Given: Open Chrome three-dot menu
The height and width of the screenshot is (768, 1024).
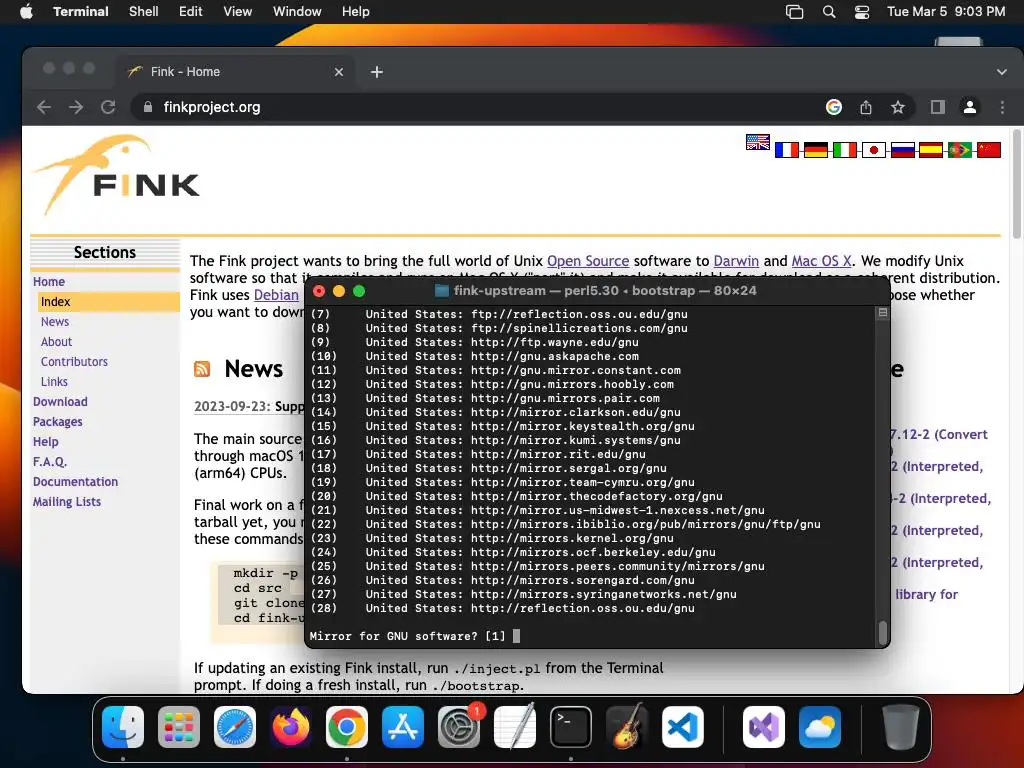Looking at the screenshot, I should tap(1002, 107).
